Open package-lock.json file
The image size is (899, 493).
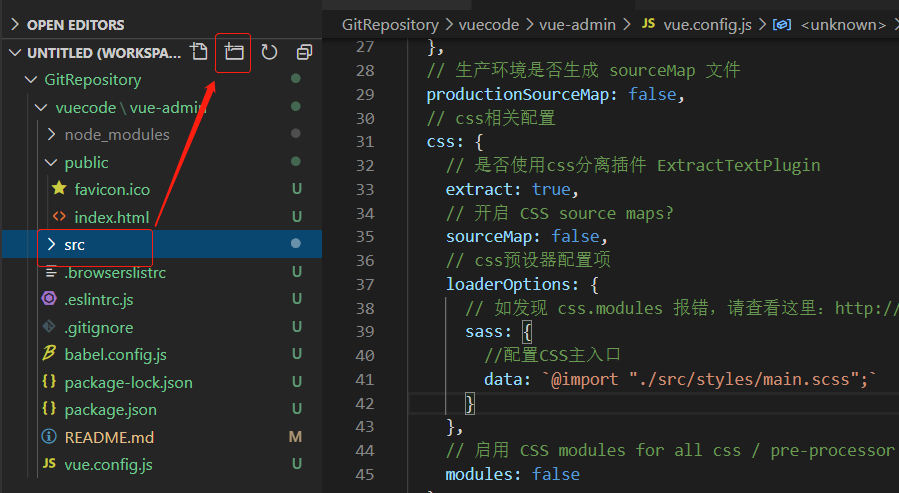128,382
